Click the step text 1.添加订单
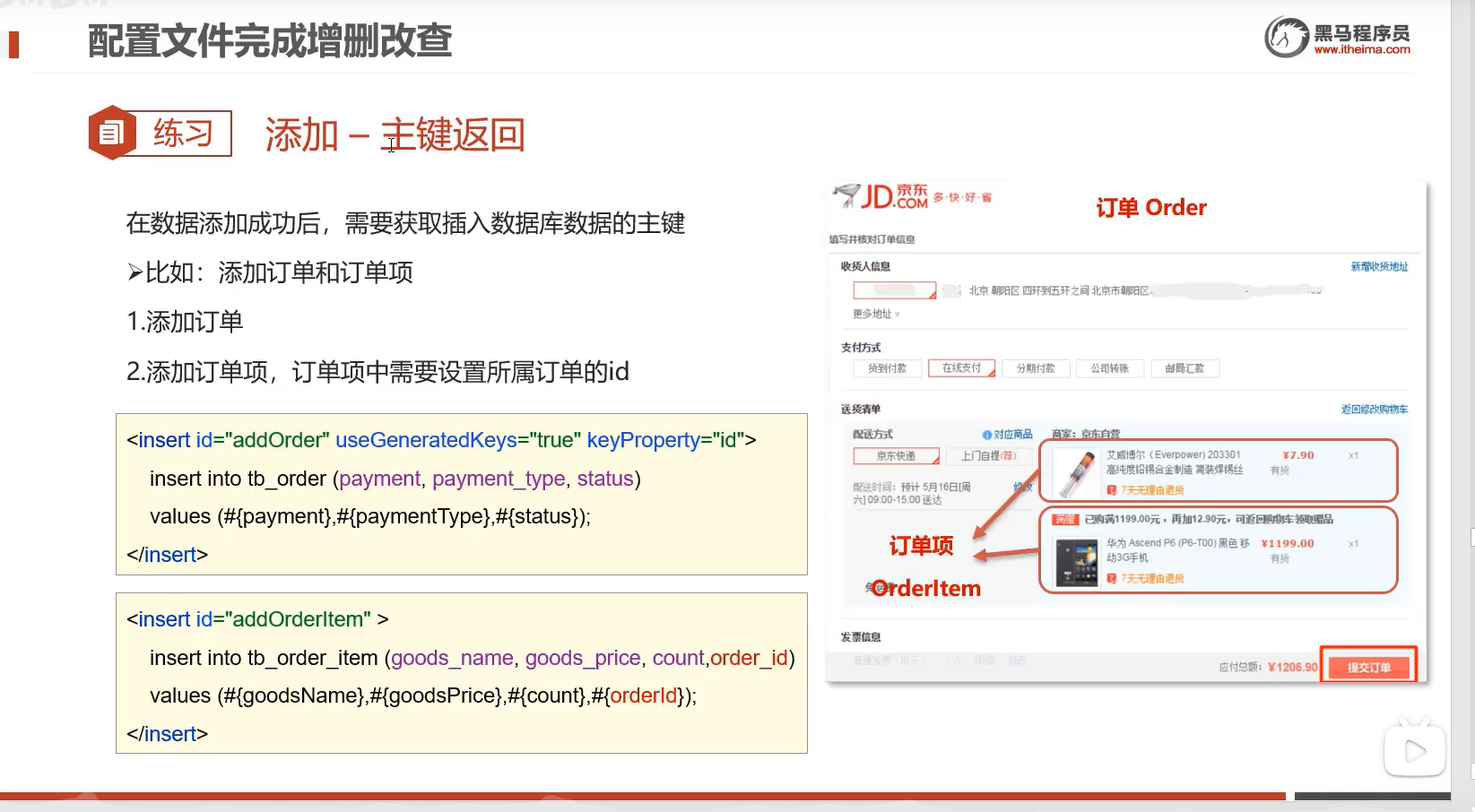Viewport: 1475px width, 812px height. point(185,322)
